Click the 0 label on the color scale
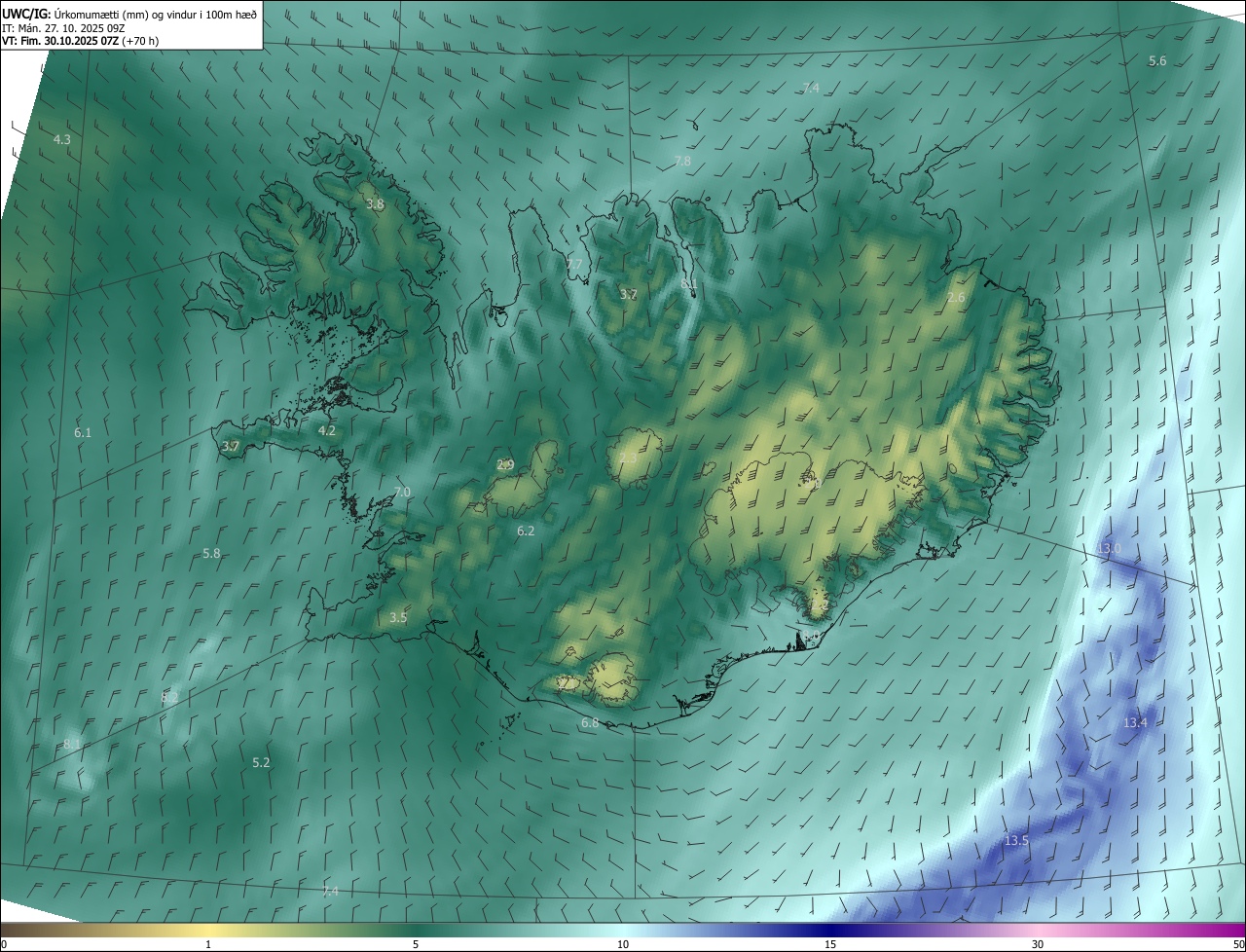Viewport: 1246px width, 952px height. 4,945
